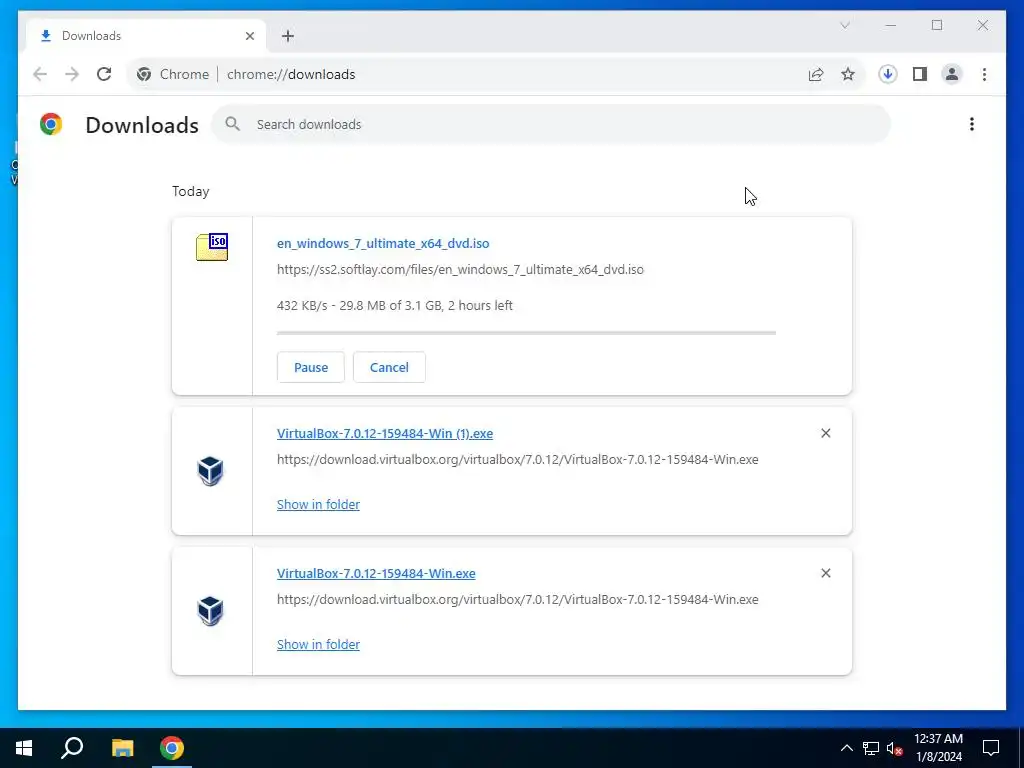This screenshot has height=768, width=1024.
Task: Open the clock showing 12:37 AM
Action: (938, 748)
